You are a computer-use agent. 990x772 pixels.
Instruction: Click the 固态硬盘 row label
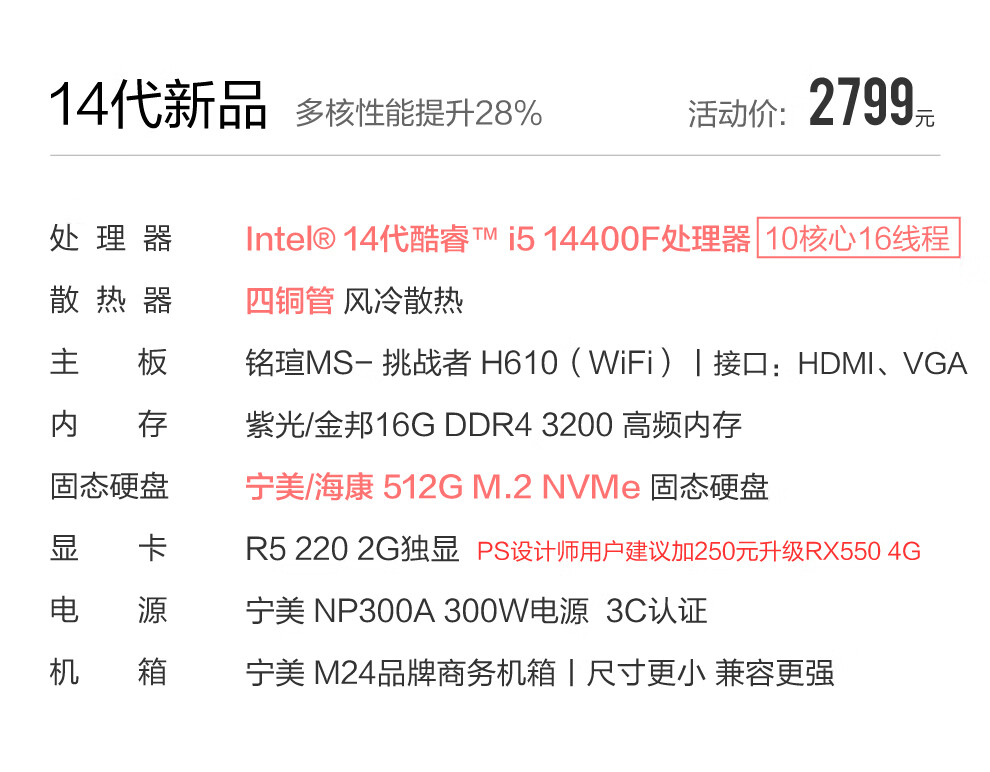tap(109, 487)
